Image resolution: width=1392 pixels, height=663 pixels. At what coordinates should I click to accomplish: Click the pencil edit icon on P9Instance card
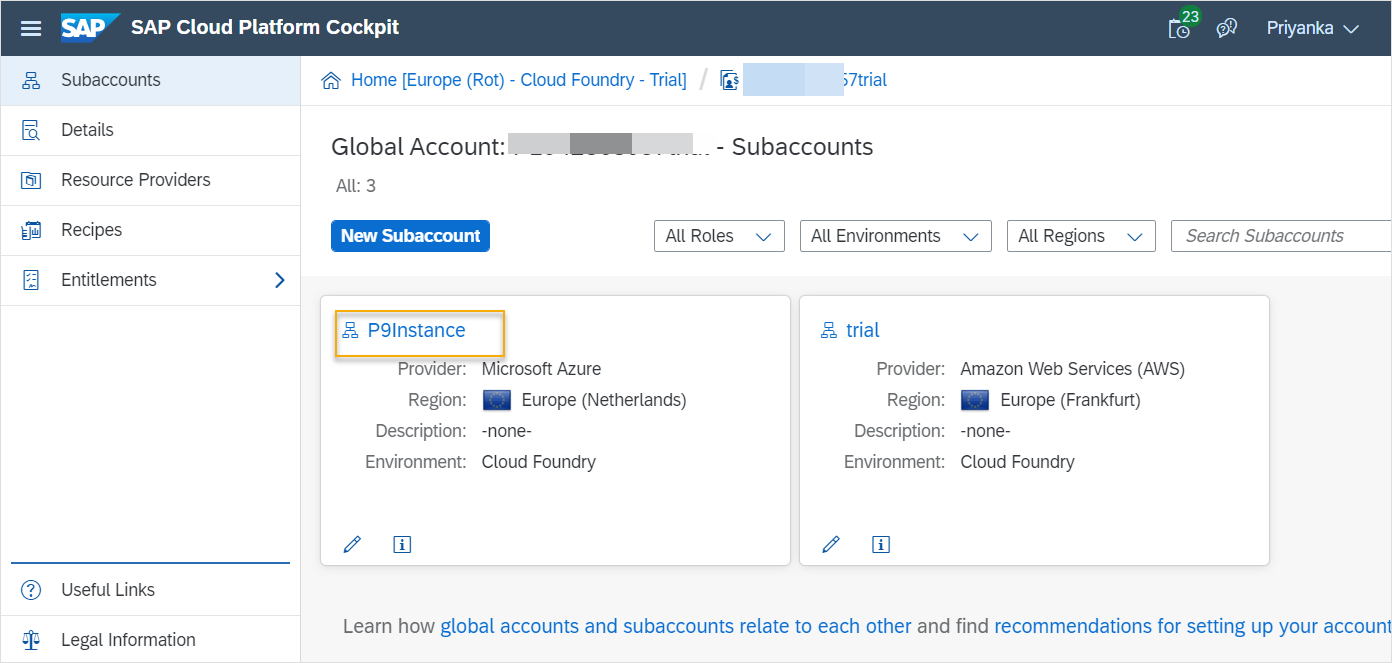[x=352, y=544]
